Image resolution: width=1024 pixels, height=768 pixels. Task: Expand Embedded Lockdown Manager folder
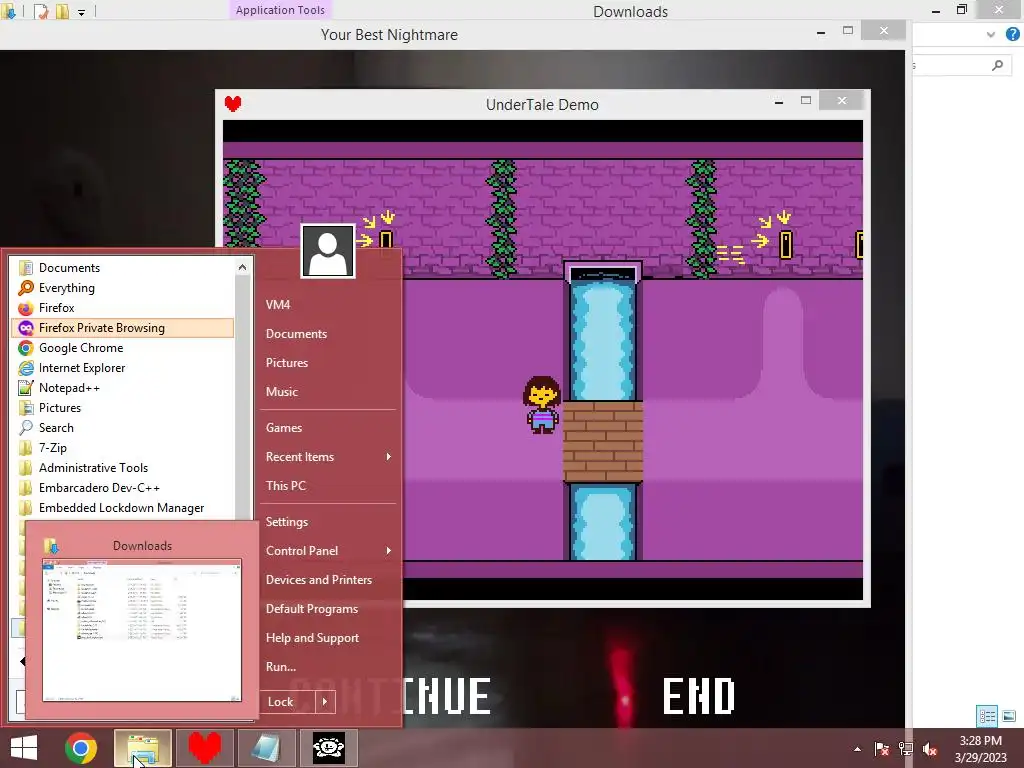point(123,507)
